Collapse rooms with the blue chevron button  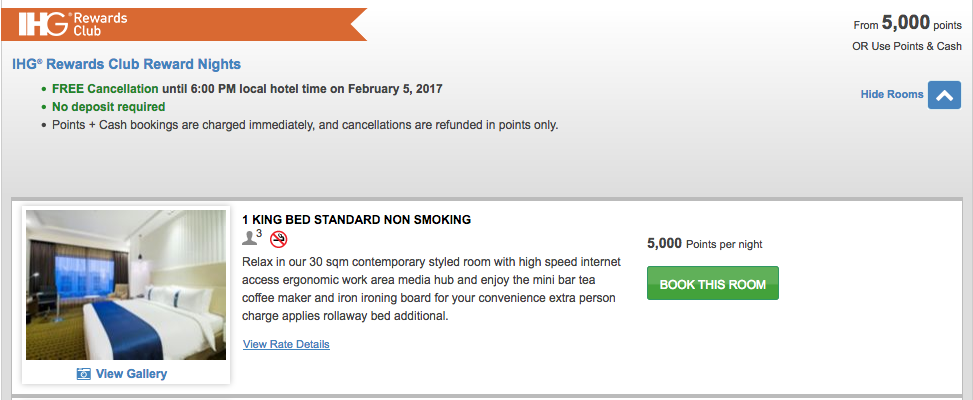[944, 95]
